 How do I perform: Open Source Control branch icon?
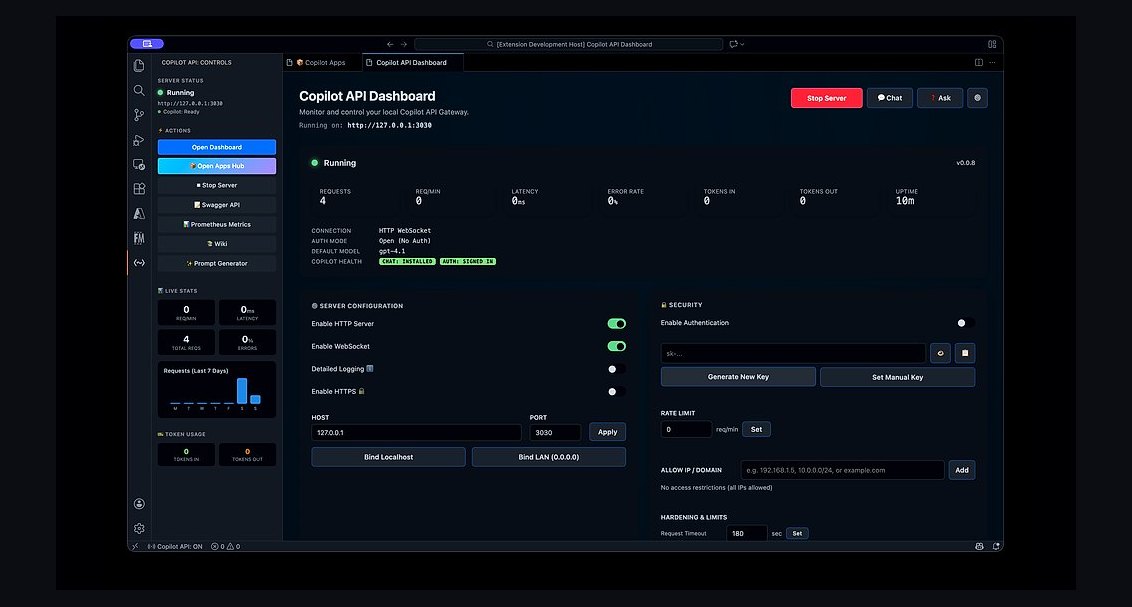(x=139, y=115)
